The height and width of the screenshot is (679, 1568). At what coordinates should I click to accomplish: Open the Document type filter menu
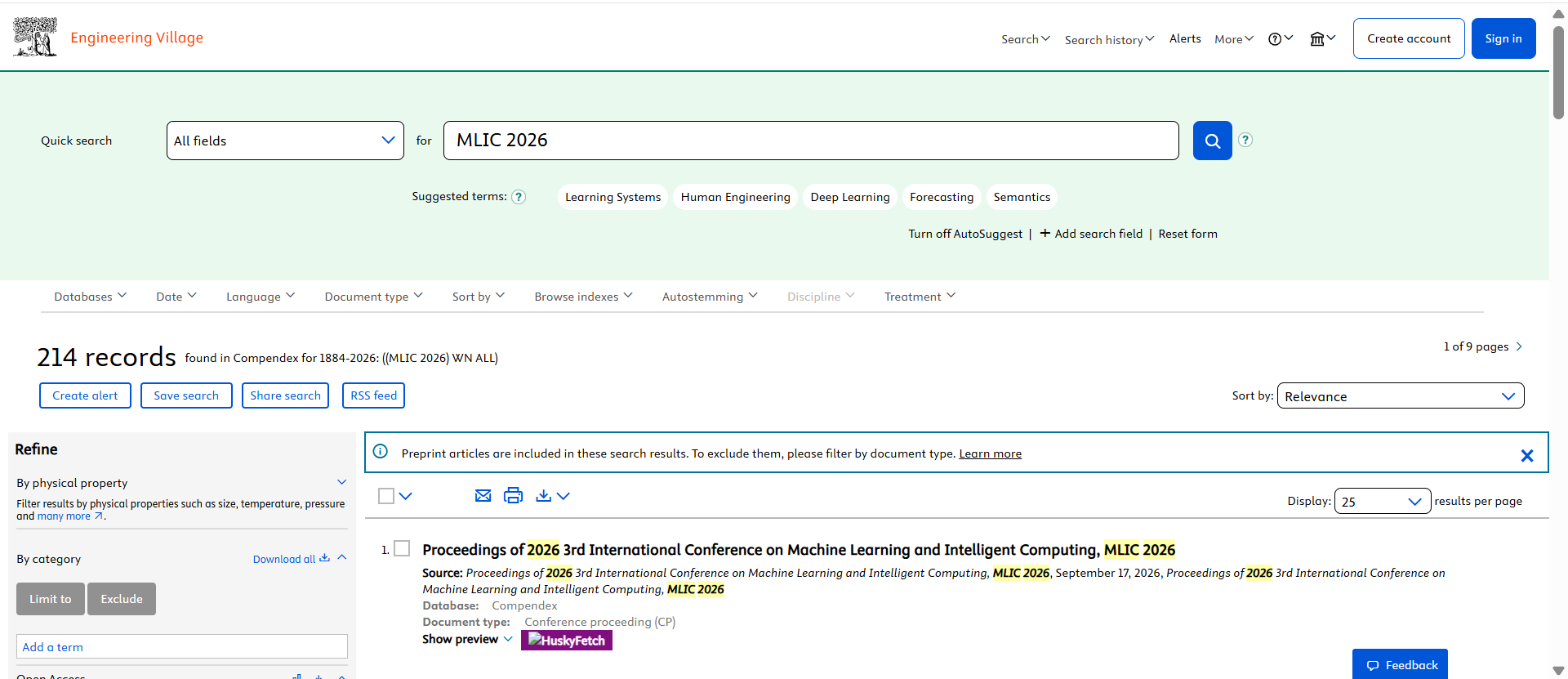pos(373,297)
